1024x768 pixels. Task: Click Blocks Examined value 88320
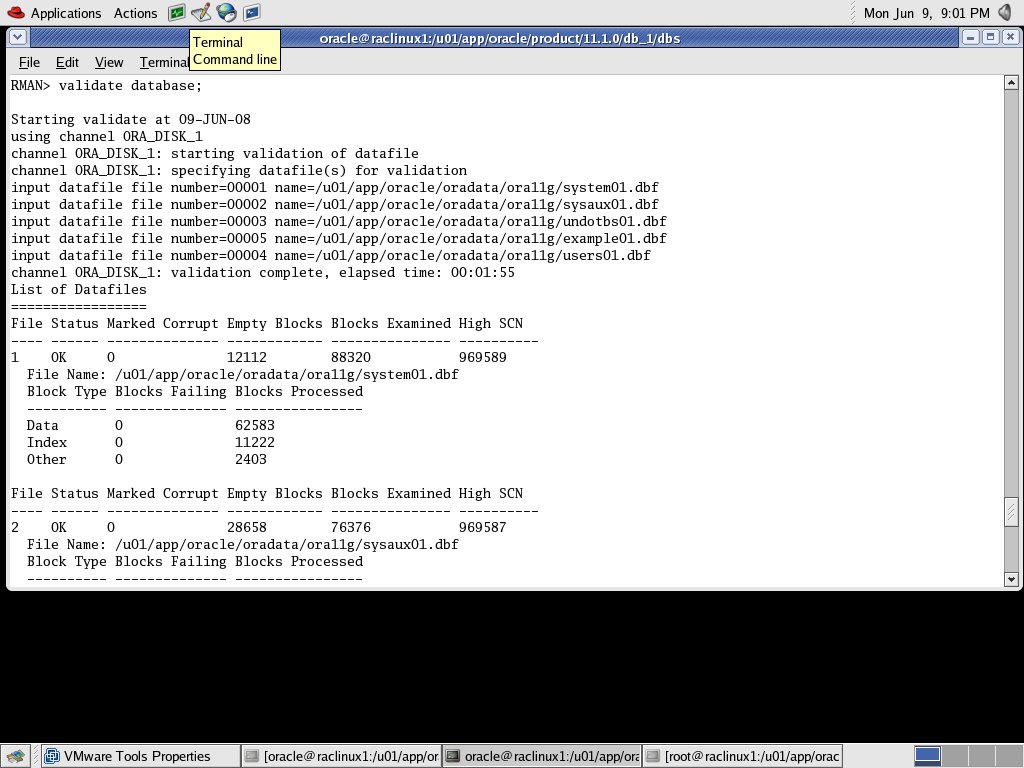[351, 357]
